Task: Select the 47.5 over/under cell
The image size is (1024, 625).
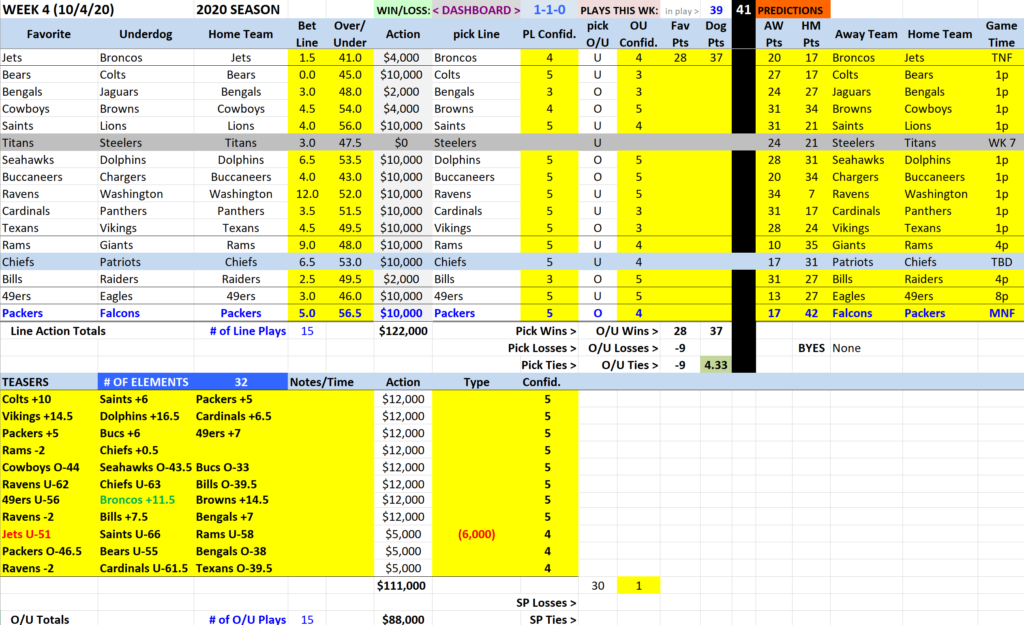Action: coord(350,143)
